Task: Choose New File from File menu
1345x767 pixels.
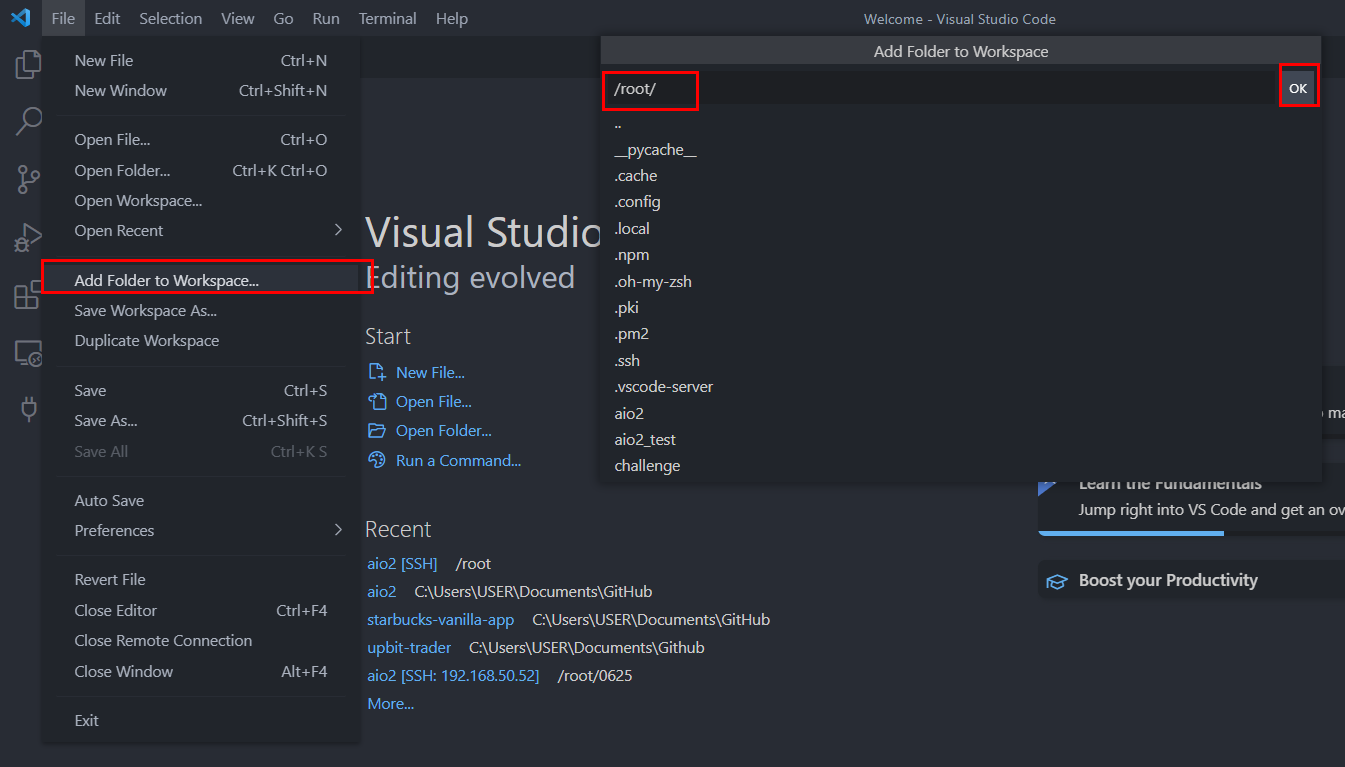Action: (x=201, y=60)
